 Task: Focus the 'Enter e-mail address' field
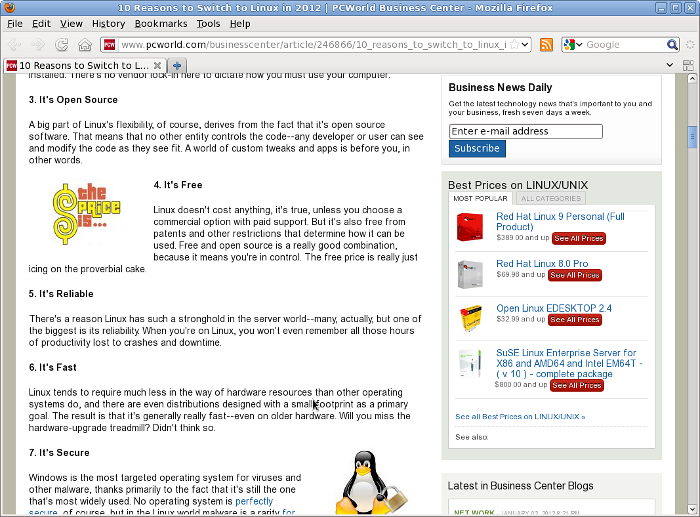(525, 131)
